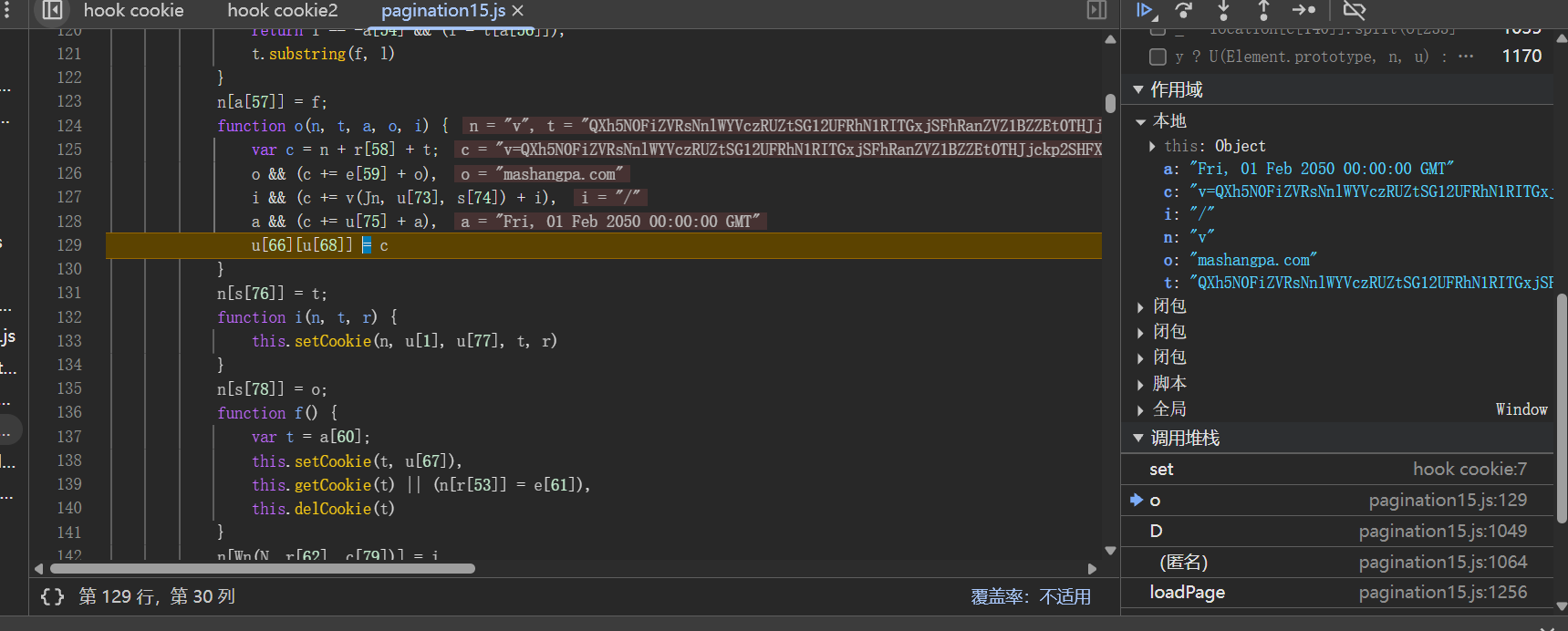Click scope variable n: "v"

tap(1202, 237)
